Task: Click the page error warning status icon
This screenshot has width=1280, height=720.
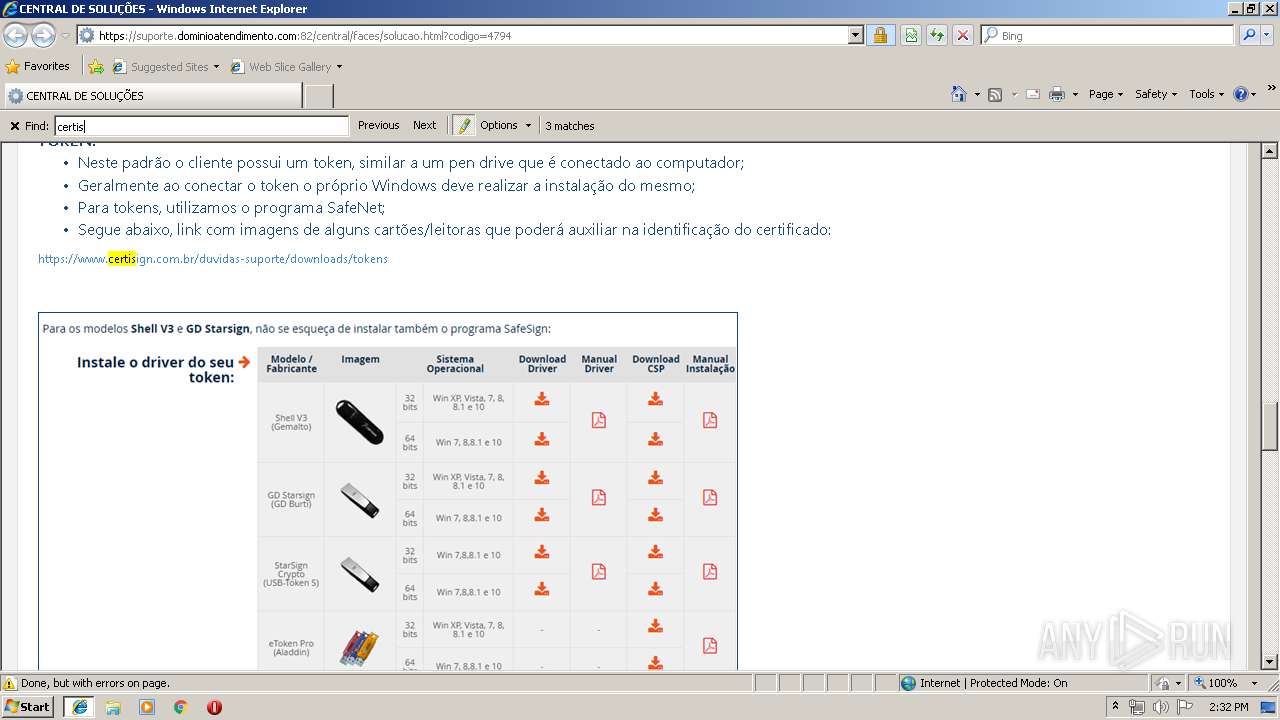Action: (x=10, y=683)
